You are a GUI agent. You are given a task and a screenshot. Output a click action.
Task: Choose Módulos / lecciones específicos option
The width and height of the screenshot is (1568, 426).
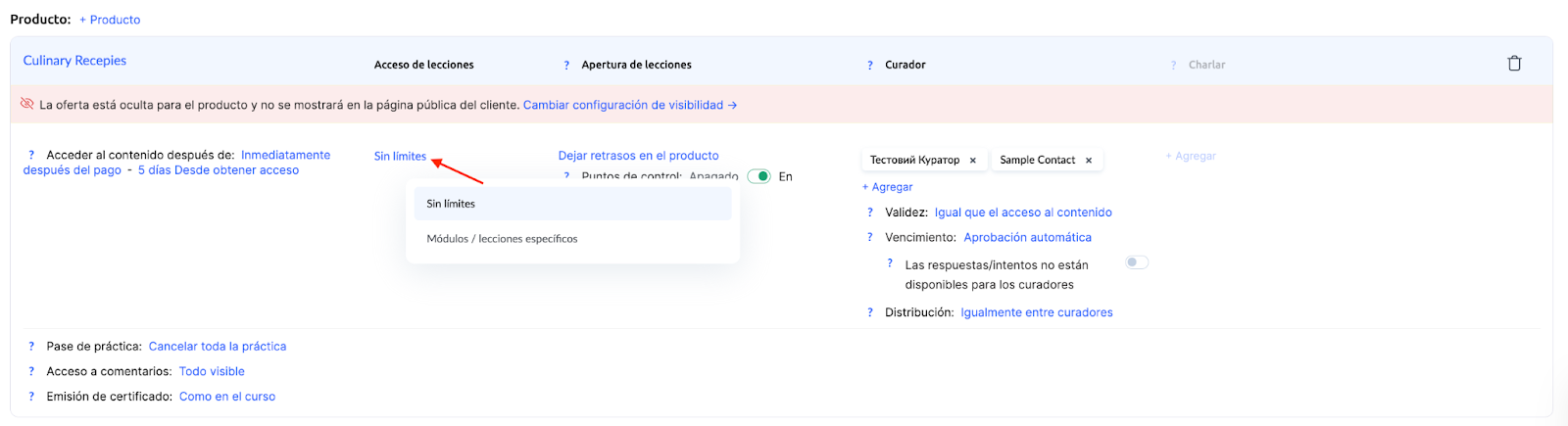pos(502,239)
